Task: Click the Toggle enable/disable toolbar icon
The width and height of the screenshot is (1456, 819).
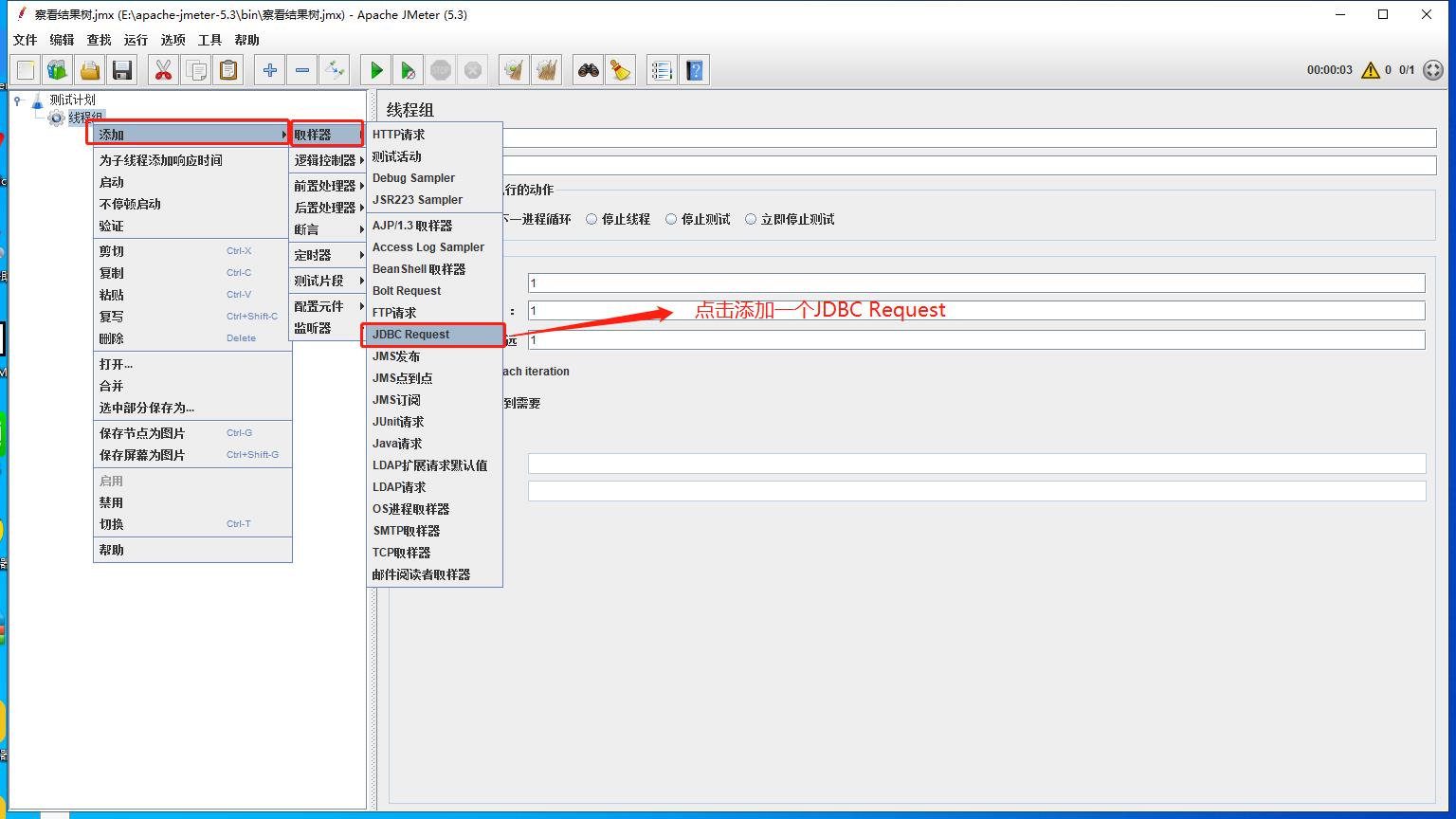Action: pyautogui.click(x=335, y=70)
